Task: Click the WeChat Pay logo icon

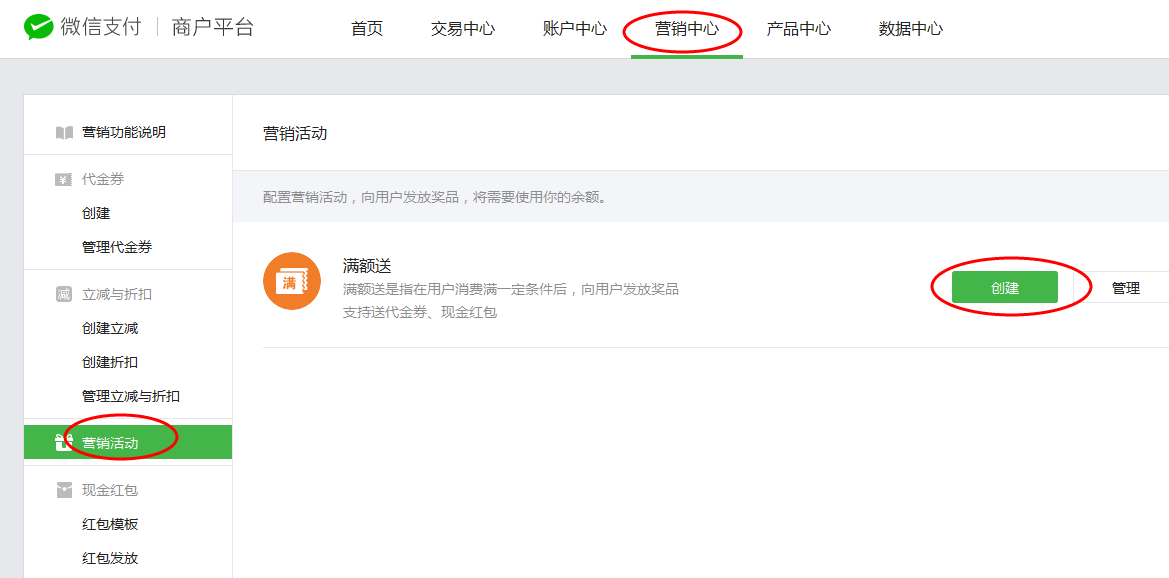Action: [39, 28]
